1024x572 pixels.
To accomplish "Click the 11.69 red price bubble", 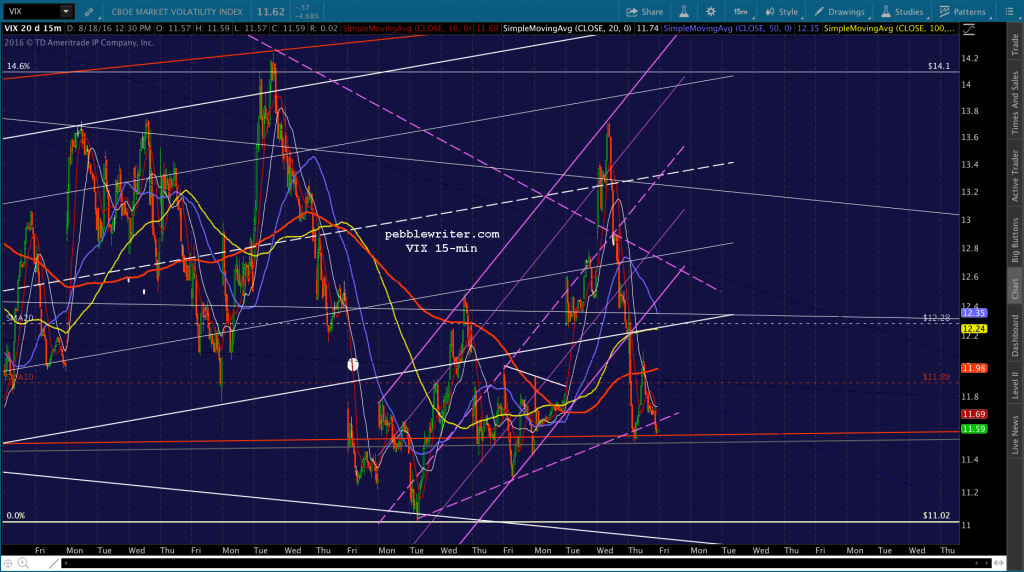I will point(974,414).
